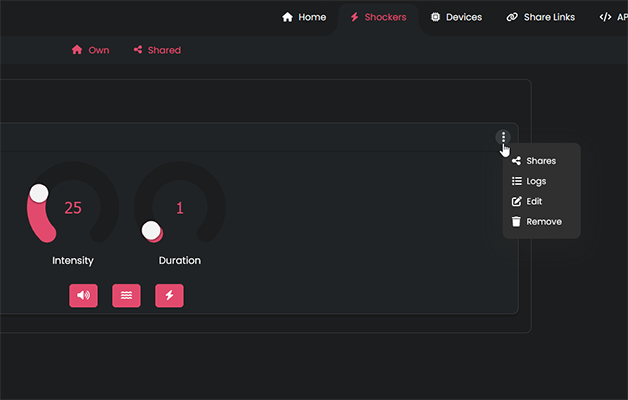Click the Intensity dial knob handle
628x400 pixels.
pos(39,193)
